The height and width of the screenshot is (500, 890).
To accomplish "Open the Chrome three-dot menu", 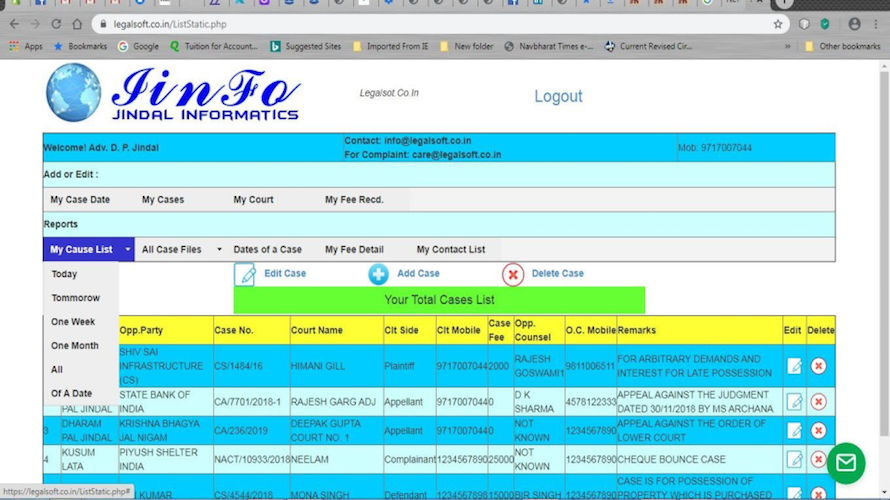I will pos(877,24).
